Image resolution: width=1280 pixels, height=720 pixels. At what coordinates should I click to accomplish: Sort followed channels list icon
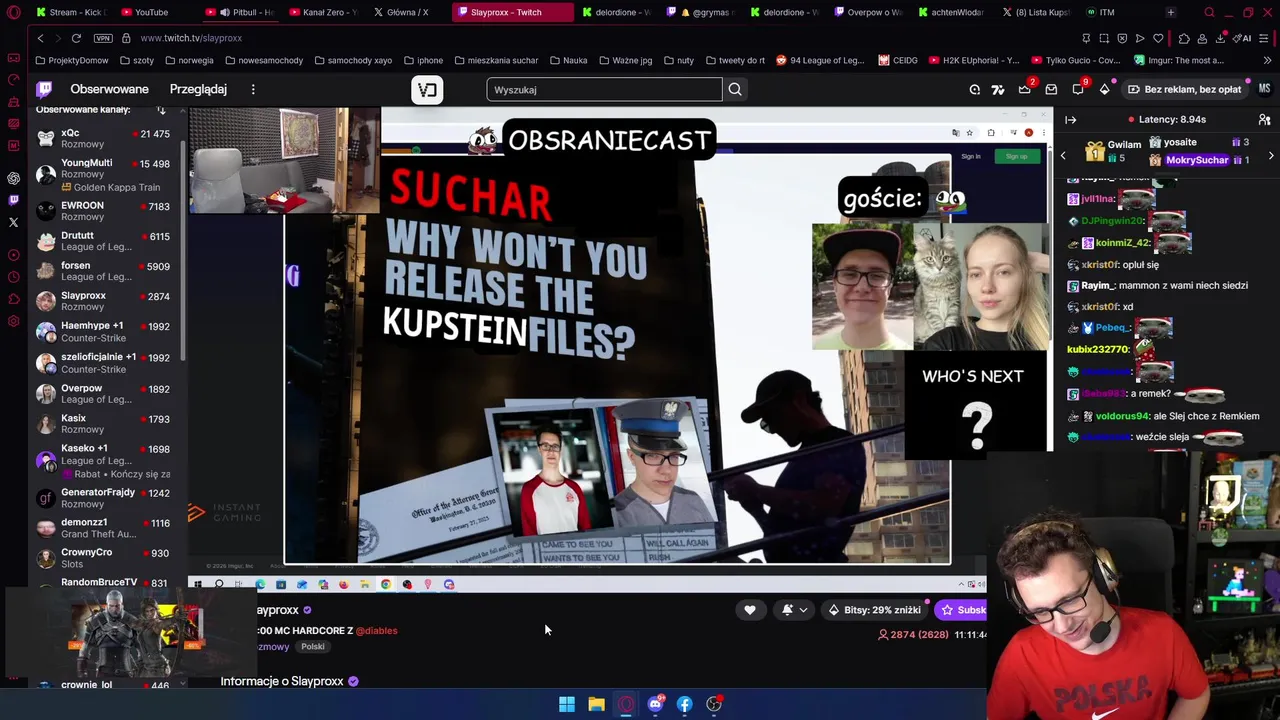coord(161,110)
